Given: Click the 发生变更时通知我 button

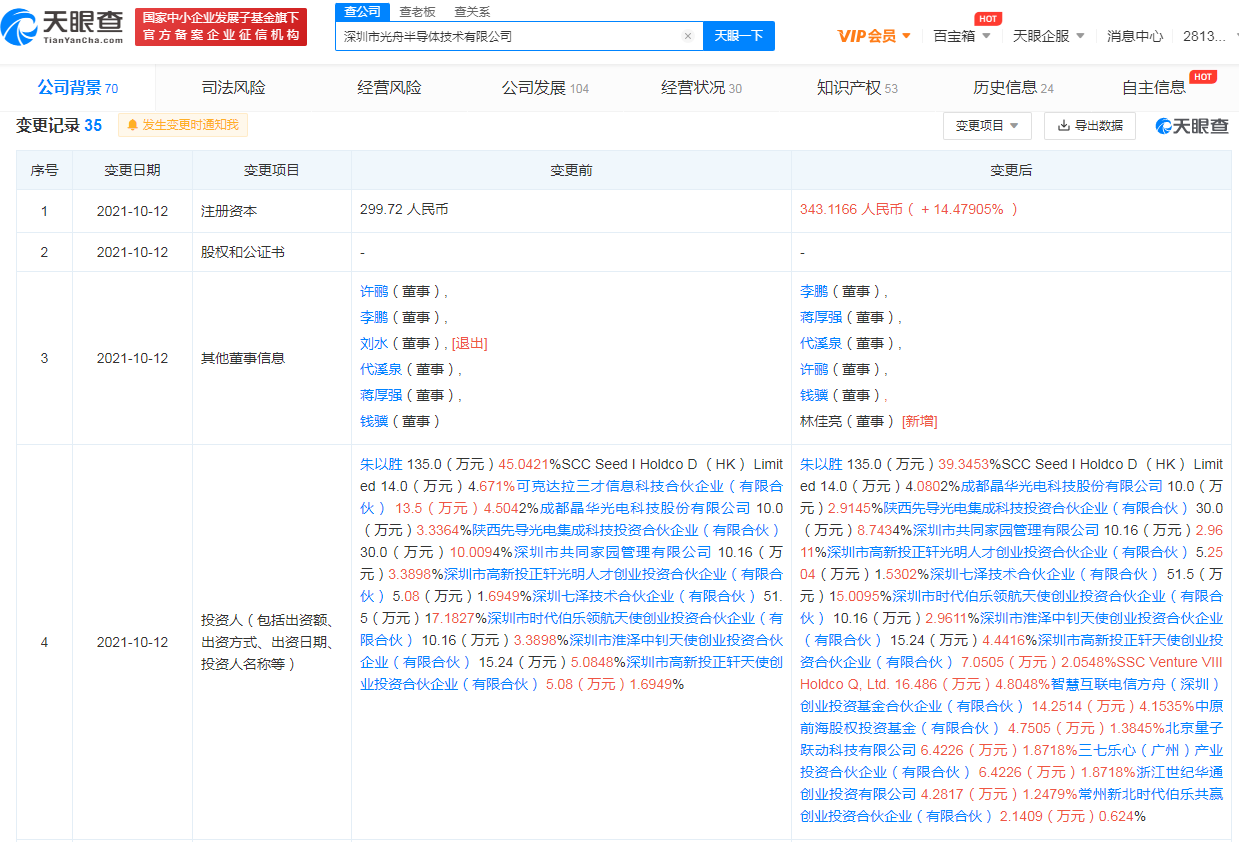Looking at the screenshot, I should pyautogui.click(x=183, y=125).
